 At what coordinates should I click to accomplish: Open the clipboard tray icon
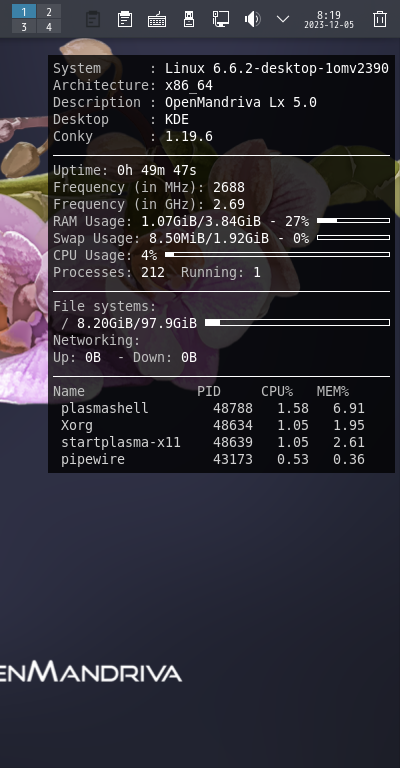pyautogui.click(x=93, y=20)
